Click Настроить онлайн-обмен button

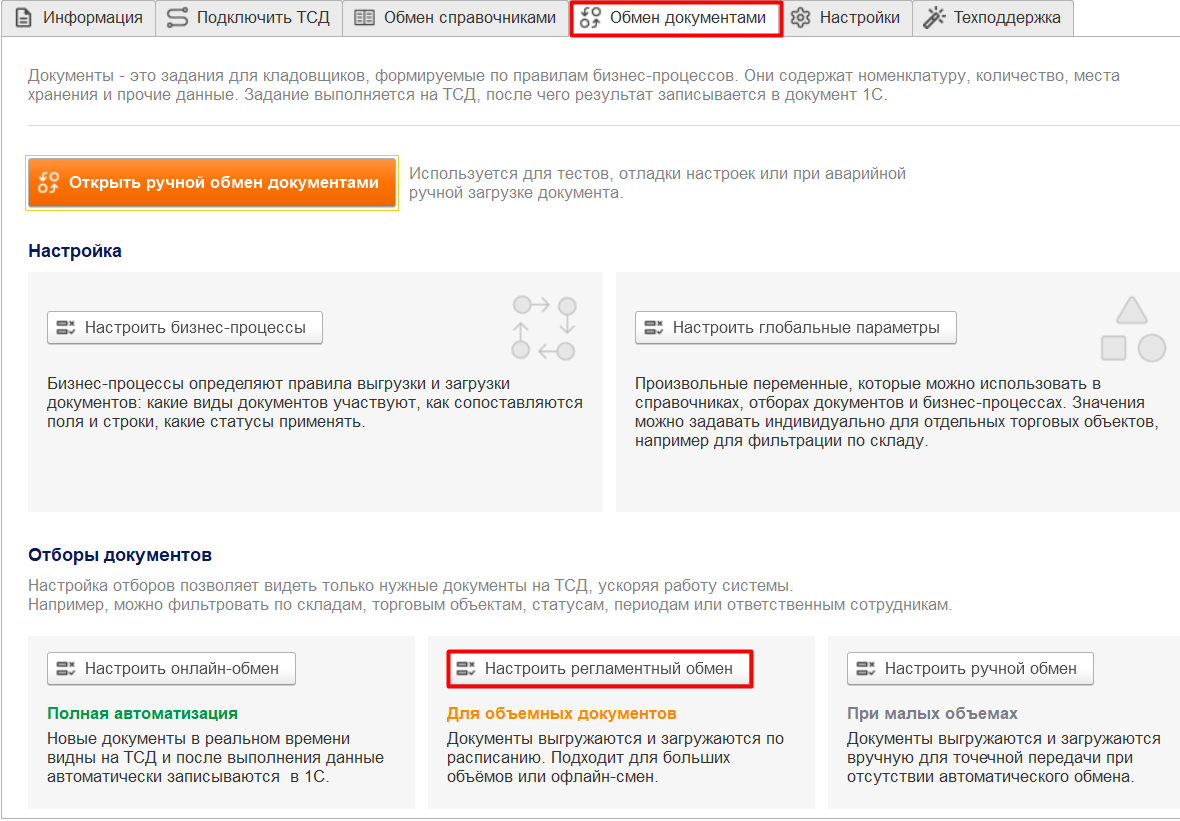pyautogui.click(x=171, y=668)
